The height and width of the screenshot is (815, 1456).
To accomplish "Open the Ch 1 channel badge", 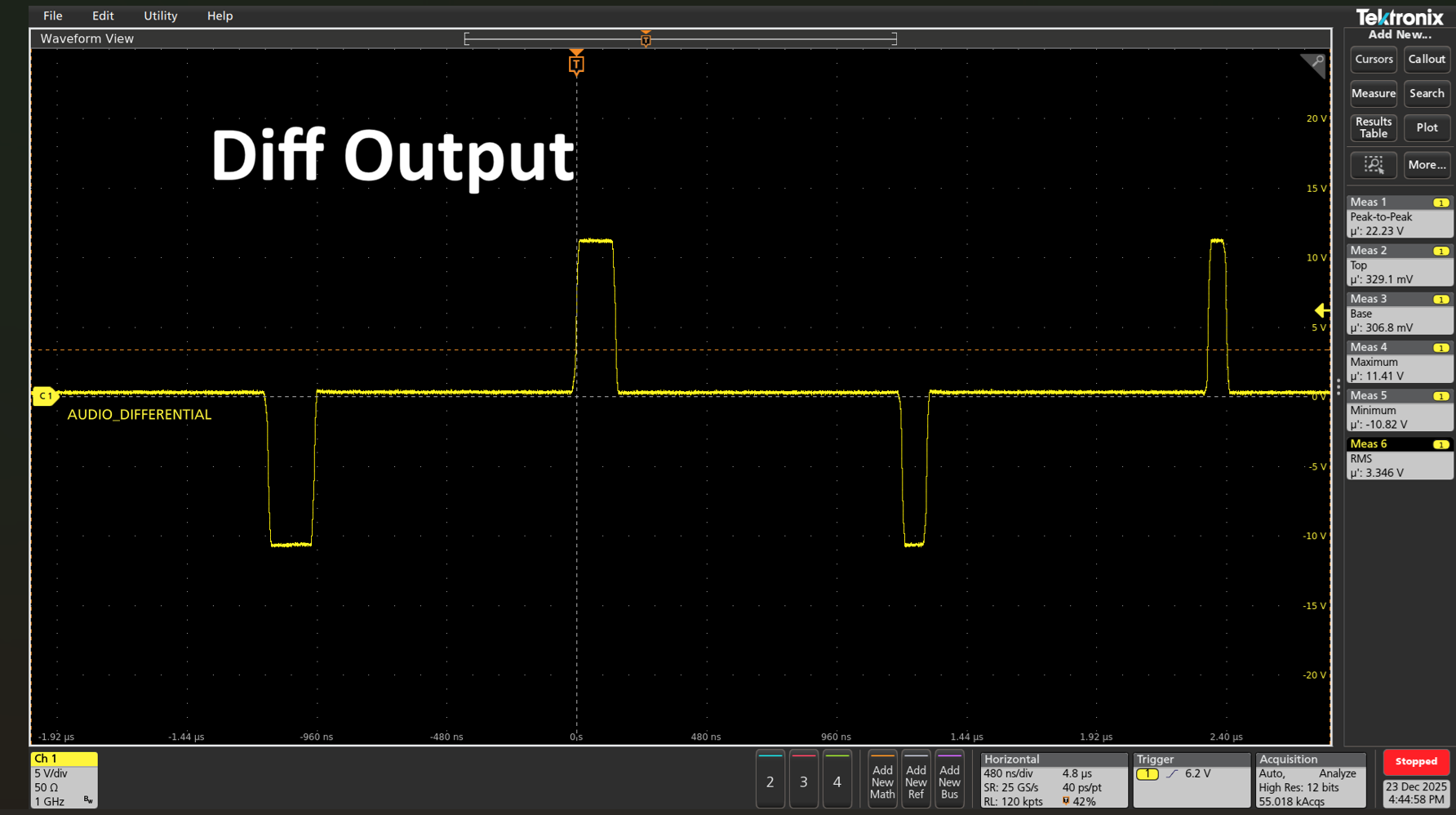I will coord(64,780).
